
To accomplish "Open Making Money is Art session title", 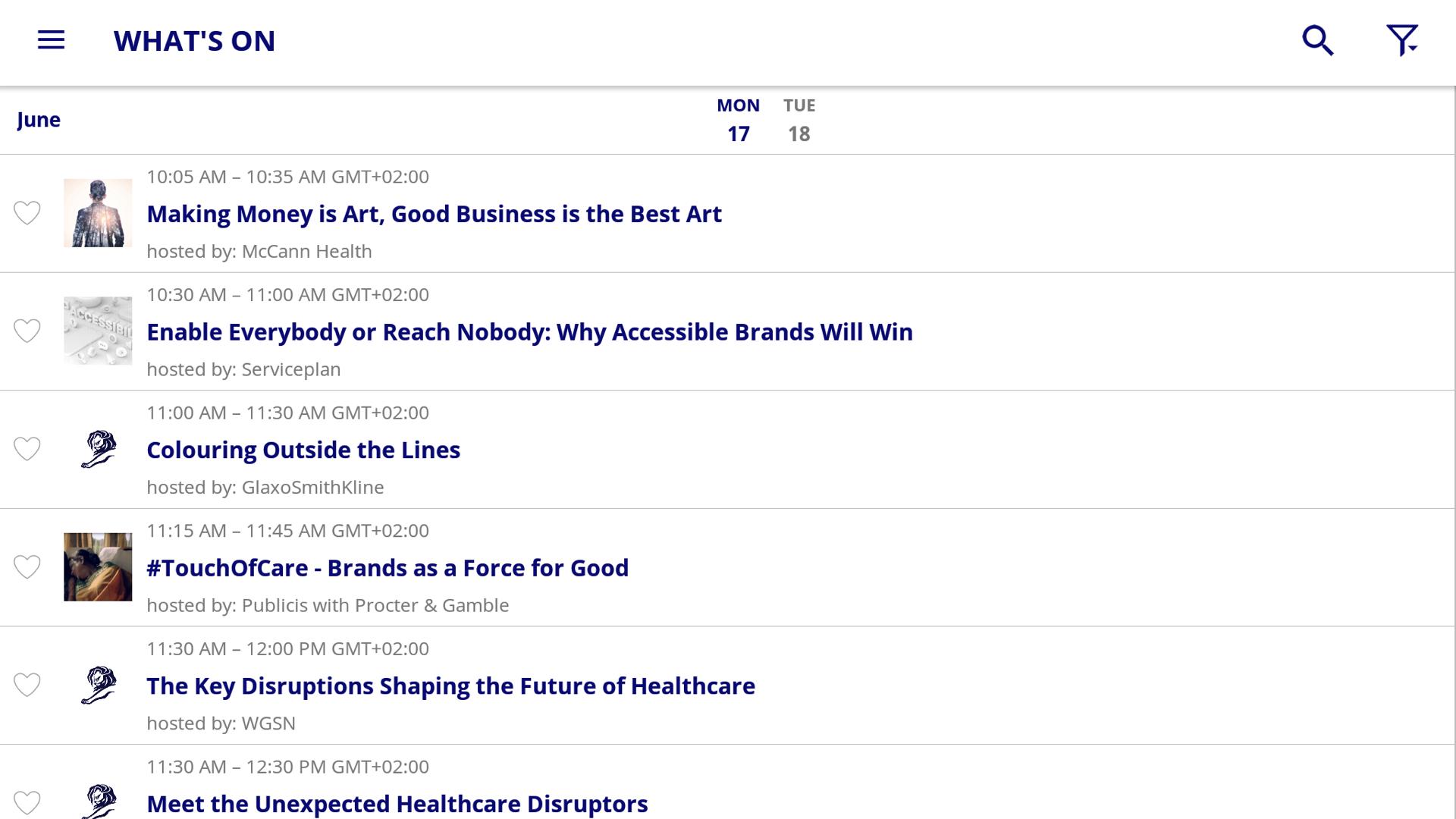I will [434, 214].
